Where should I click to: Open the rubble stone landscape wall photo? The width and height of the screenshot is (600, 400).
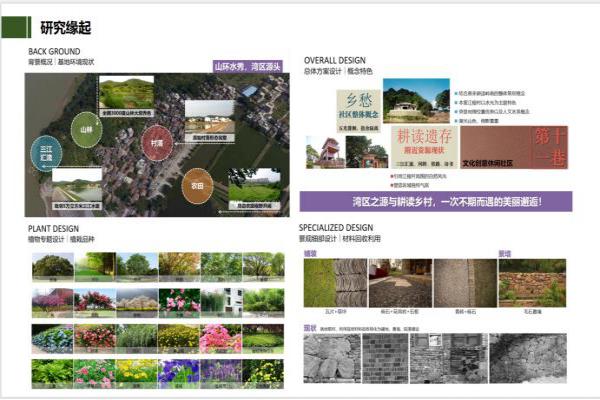pos(532,283)
